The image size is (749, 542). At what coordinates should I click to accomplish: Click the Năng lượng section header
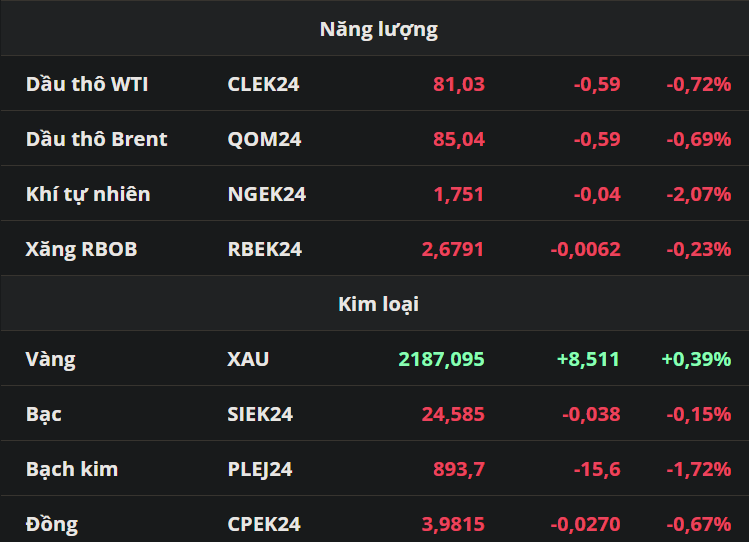pos(378,30)
